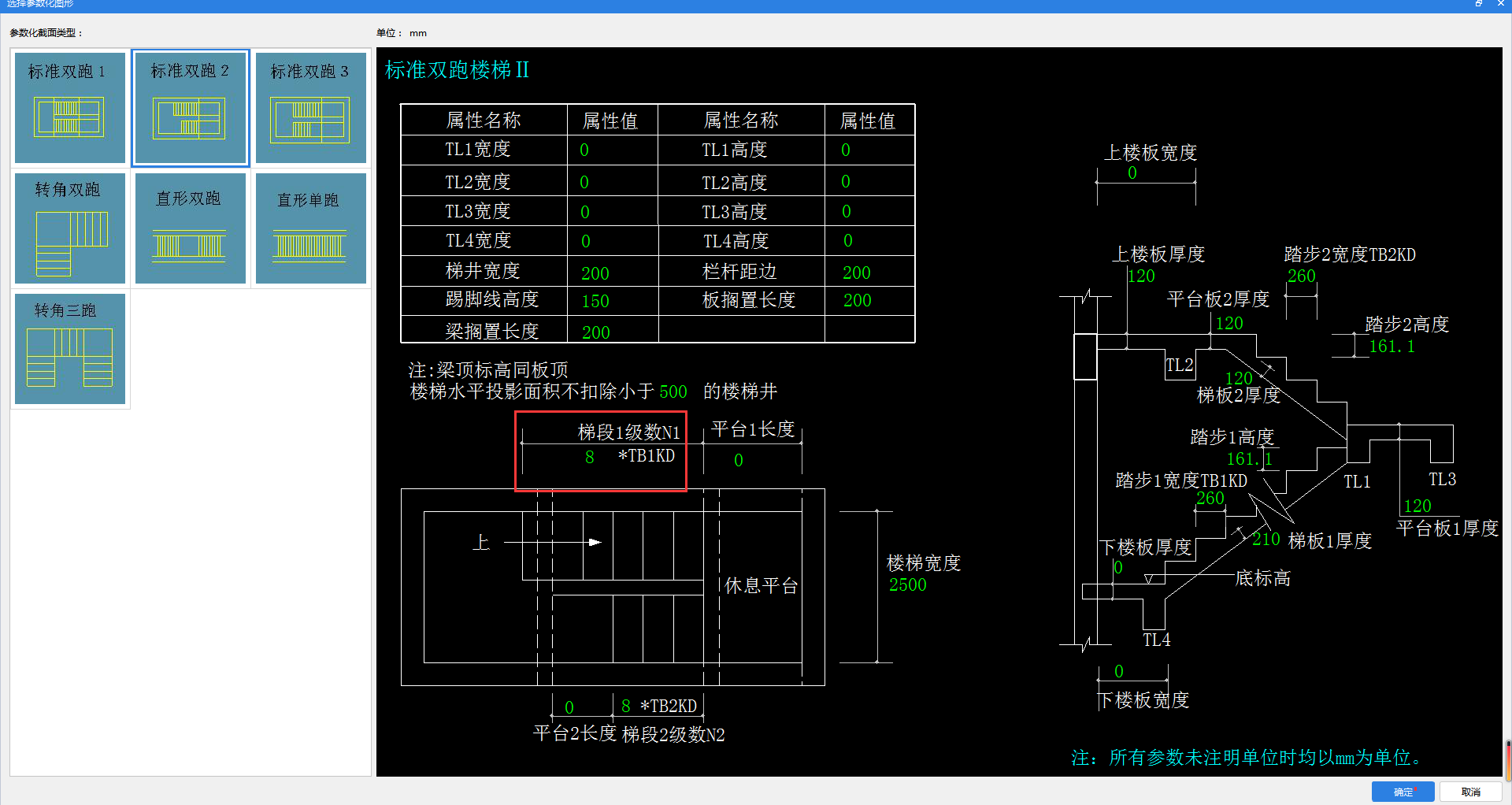Edit the 踏步1宽度TB1KD value 260

click(x=1210, y=498)
